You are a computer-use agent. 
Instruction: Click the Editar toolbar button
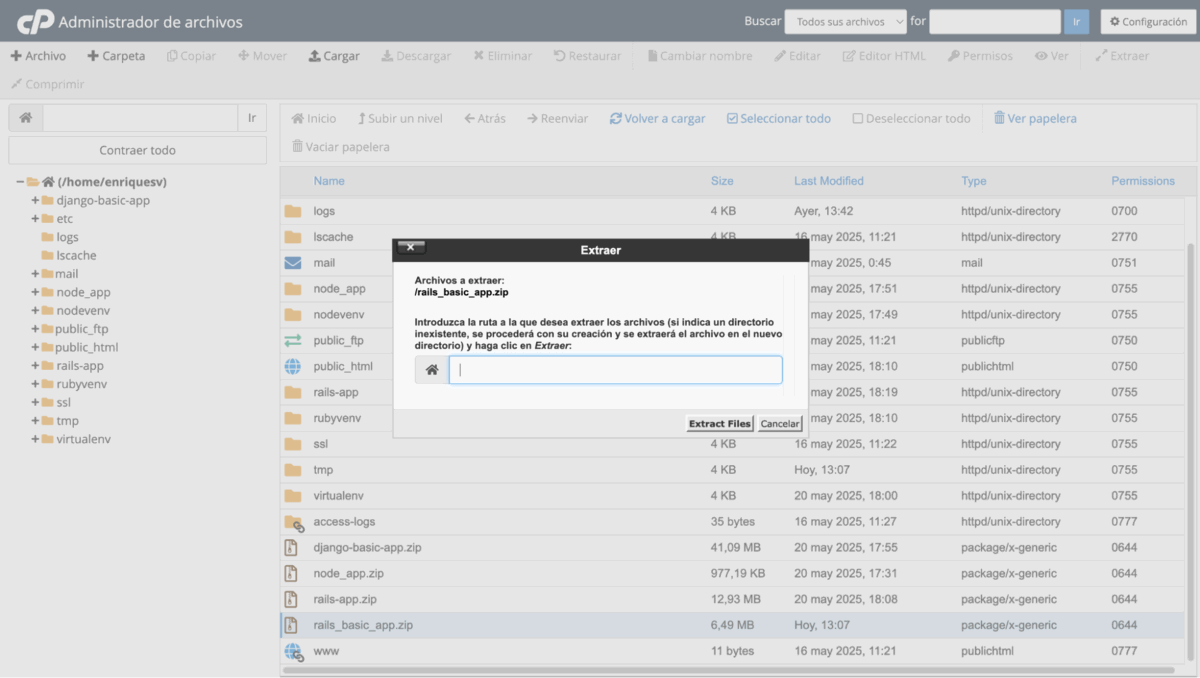pos(798,56)
